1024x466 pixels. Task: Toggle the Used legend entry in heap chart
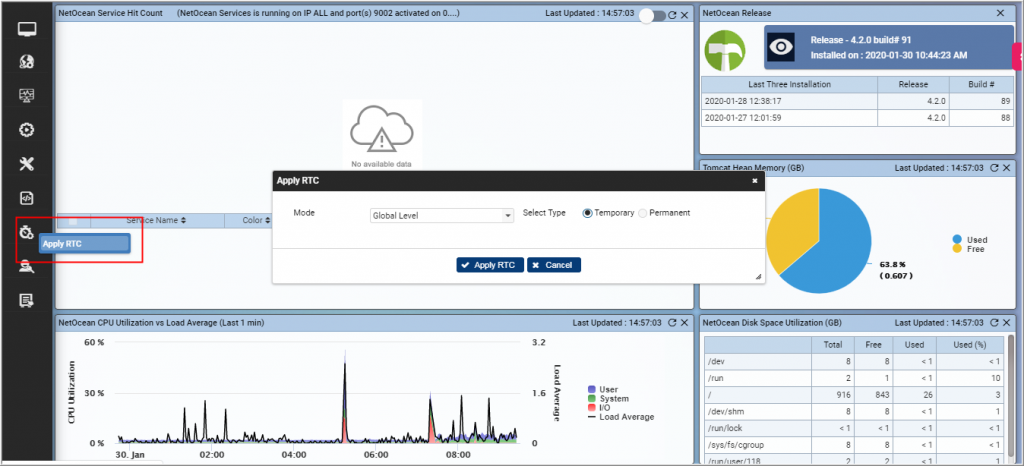tap(970, 240)
